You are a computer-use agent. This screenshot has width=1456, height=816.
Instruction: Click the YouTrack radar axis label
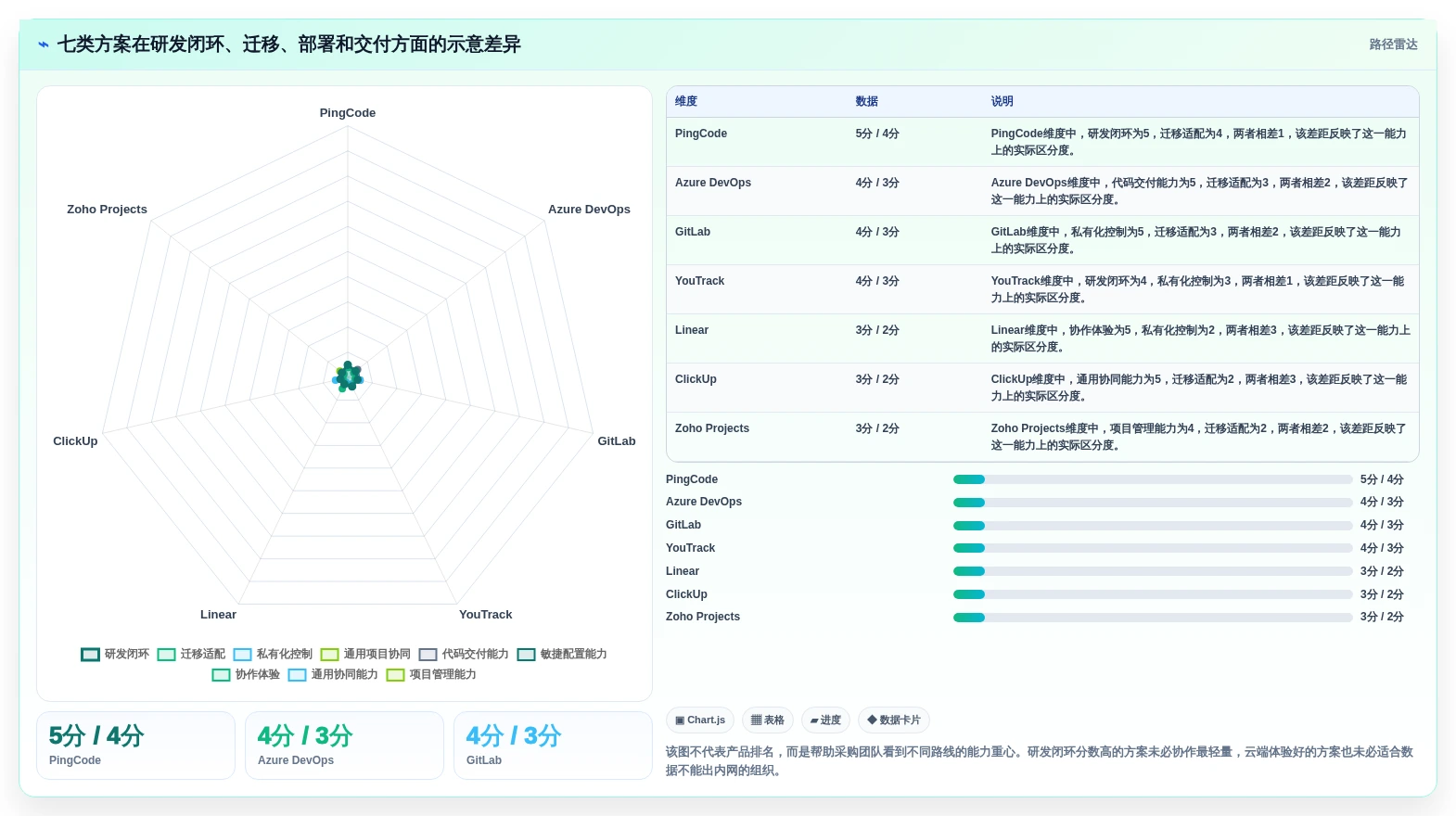tap(485, 615)
